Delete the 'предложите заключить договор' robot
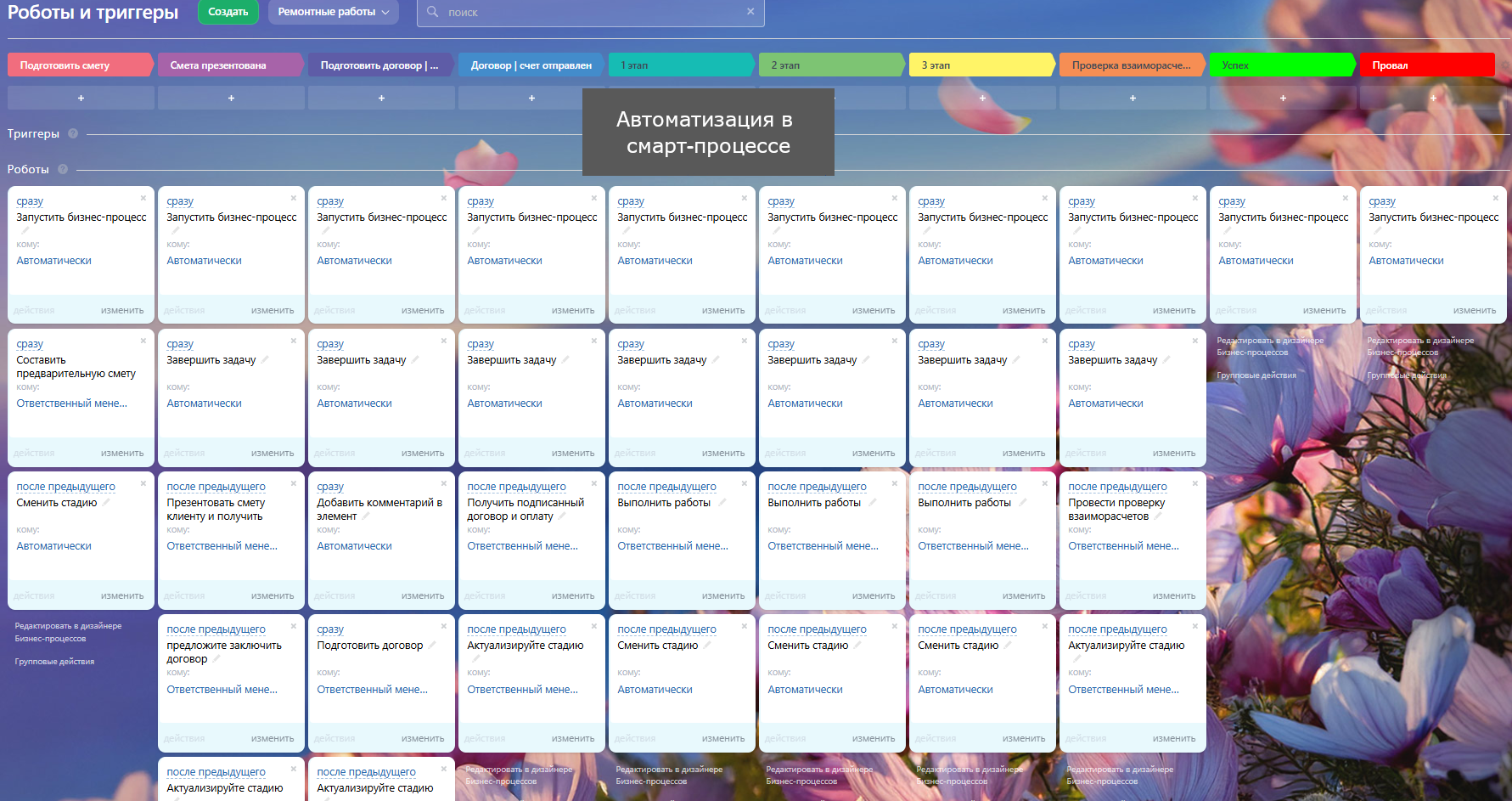The width and height of the screenshot is (1512, 801). pyautogui.click(x=294, y=626)
